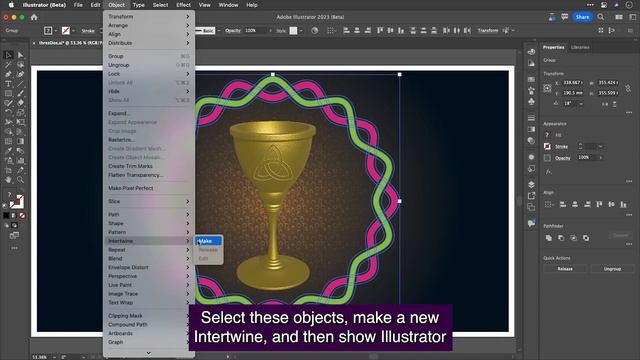Open the Transform submenu arrow
640x360 pixels.
point(188,17)
